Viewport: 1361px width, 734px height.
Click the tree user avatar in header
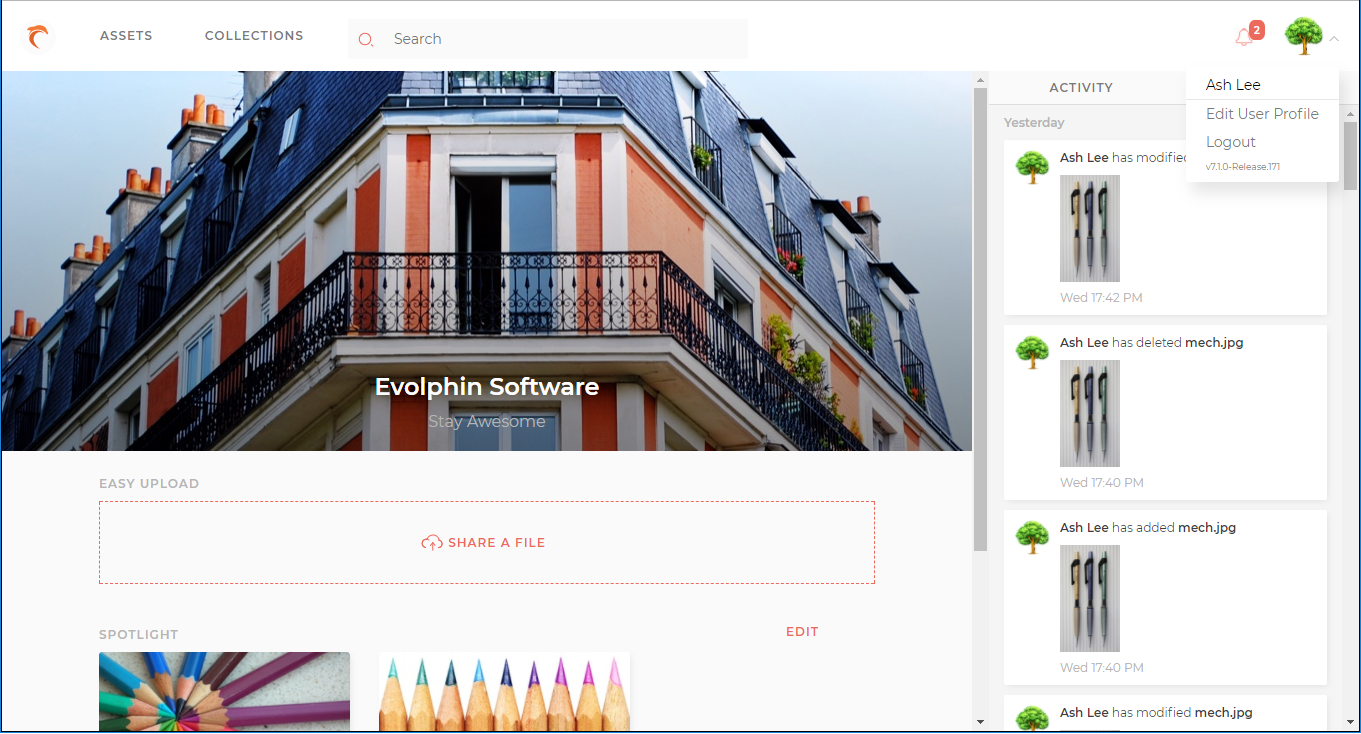pyautogui.click(x=1303, y=37)
